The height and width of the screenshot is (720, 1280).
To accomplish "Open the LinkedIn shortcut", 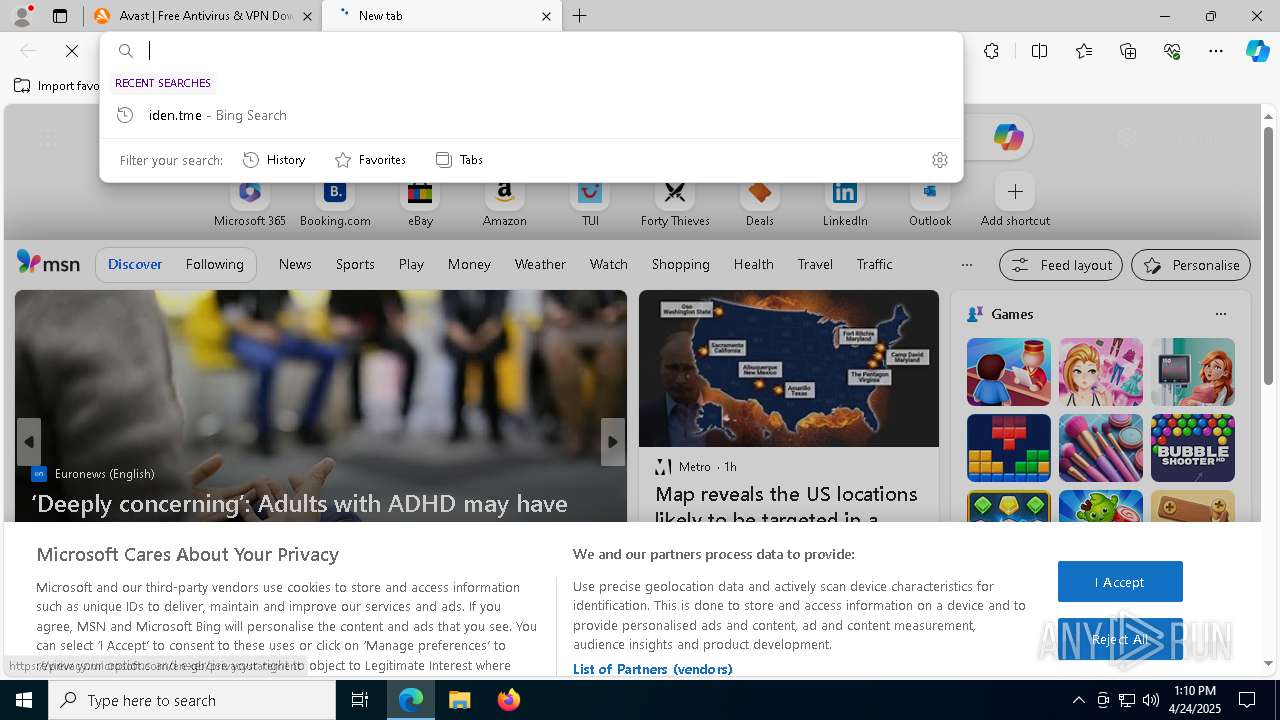I will click(845, 203).
